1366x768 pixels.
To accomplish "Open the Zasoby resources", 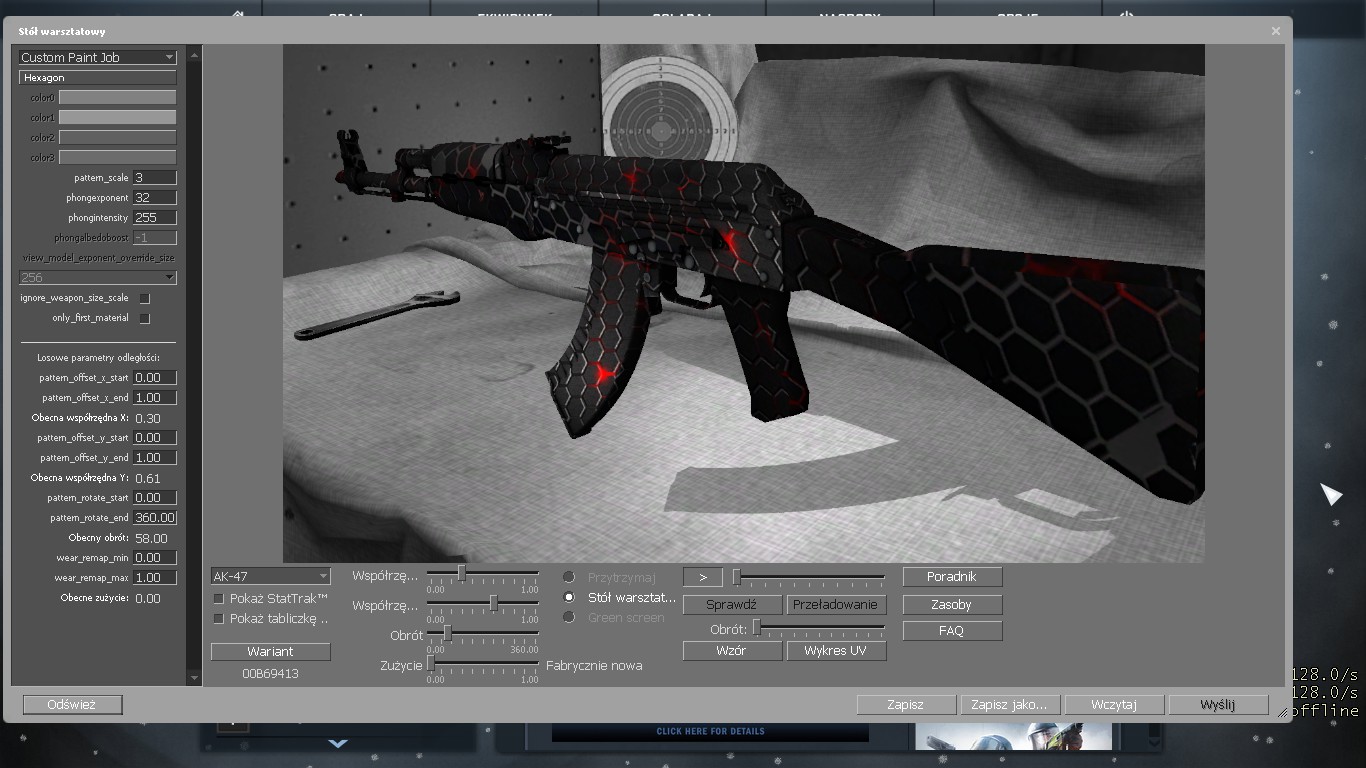I will click(951, 604).
